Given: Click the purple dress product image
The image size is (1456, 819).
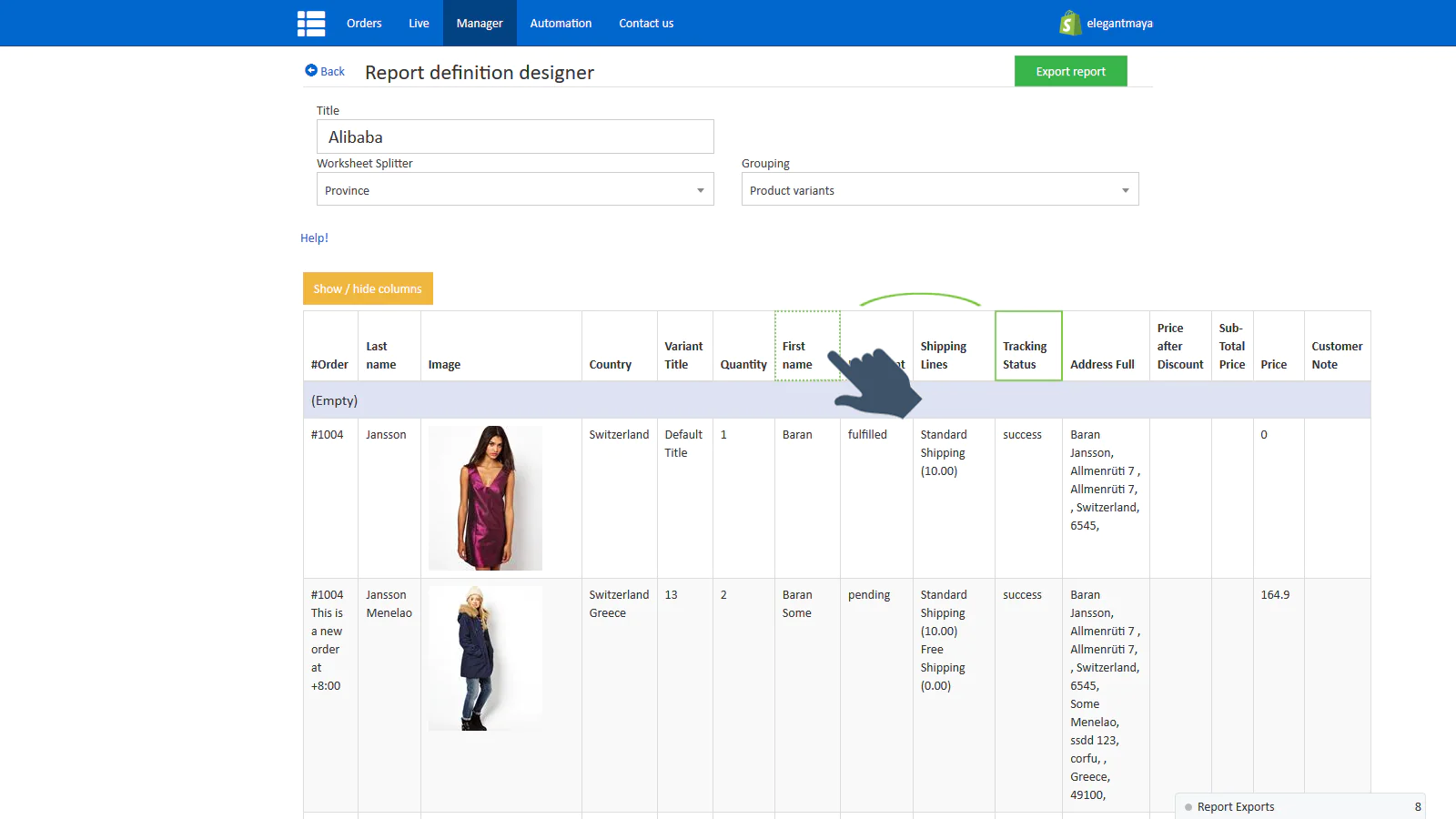Looking at the screenshot, I should coord(485,498).
